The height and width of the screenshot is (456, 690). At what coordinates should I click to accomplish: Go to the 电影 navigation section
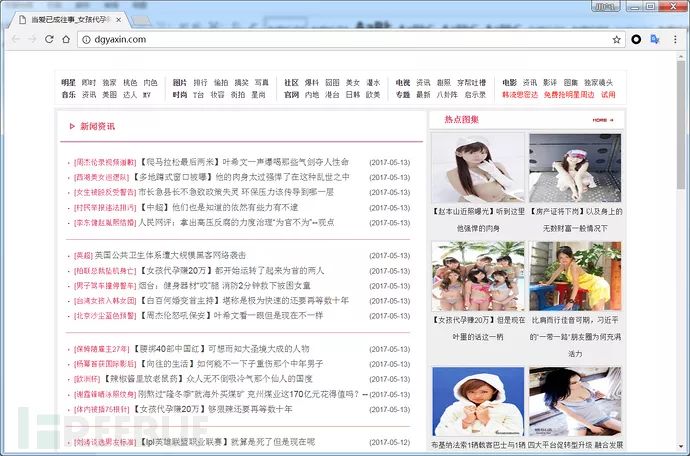510,83
